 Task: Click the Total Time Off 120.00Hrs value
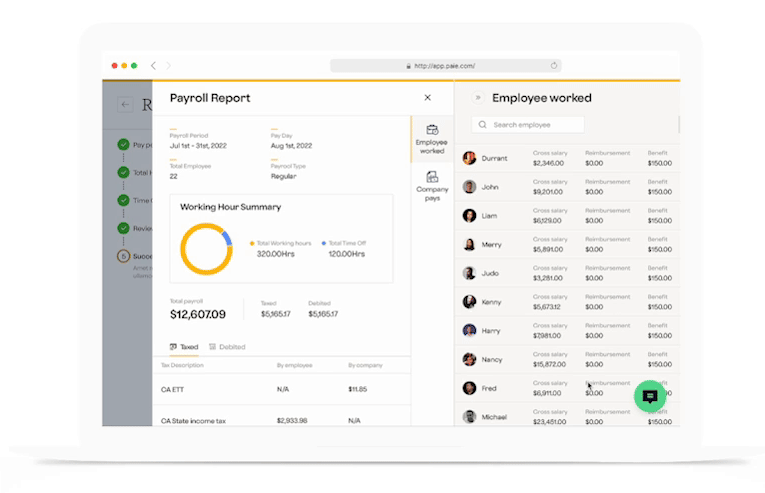[x=346, y=254]
